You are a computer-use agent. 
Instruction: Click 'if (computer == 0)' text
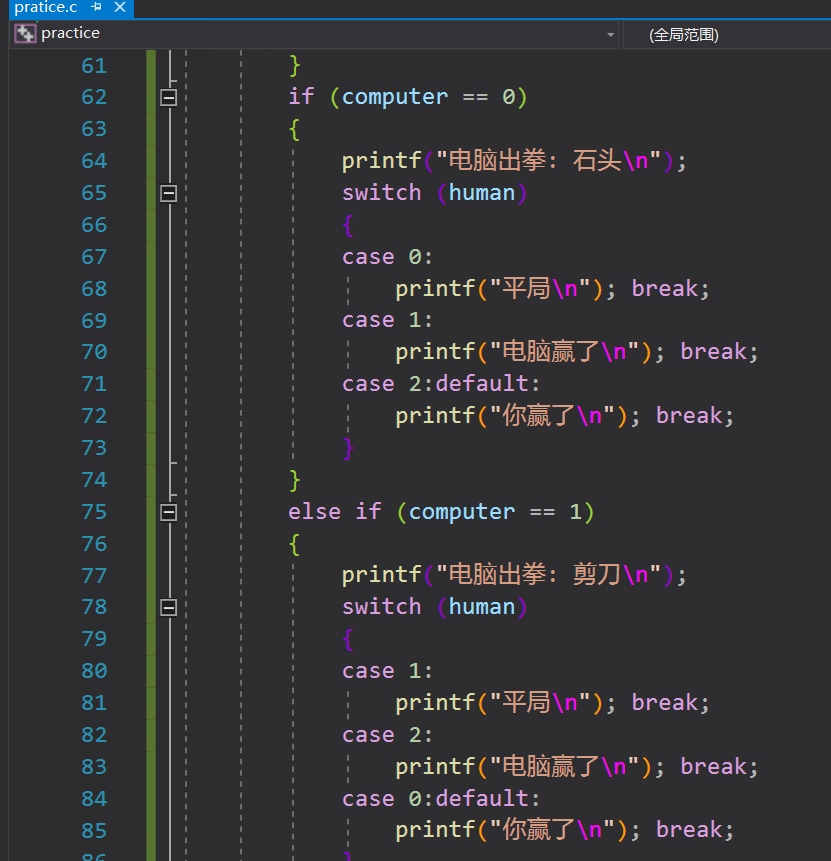click(x=408, y=97)
